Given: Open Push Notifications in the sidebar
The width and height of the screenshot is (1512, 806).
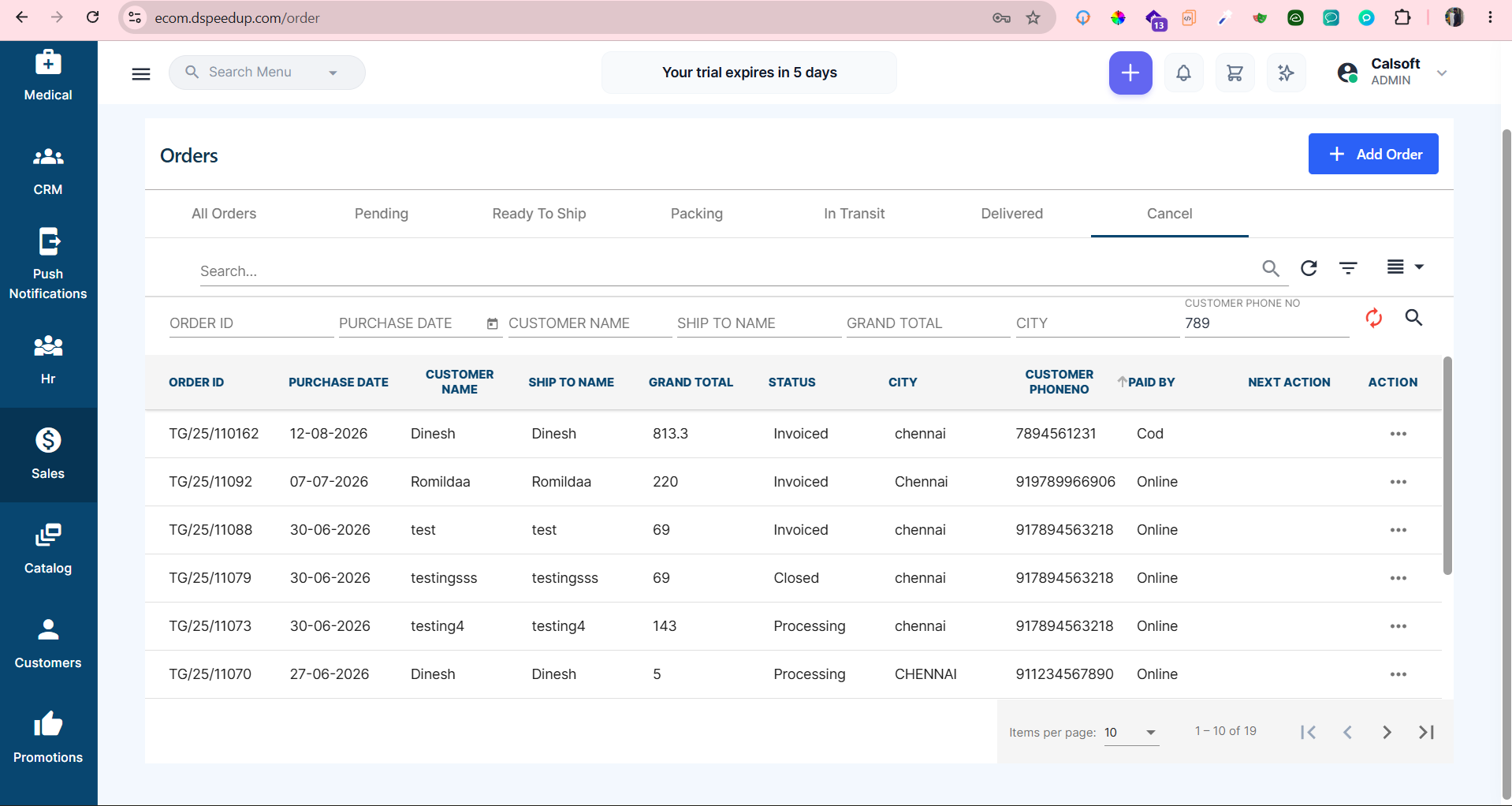Looking at the screenshot, I should (x=48, y=264).
